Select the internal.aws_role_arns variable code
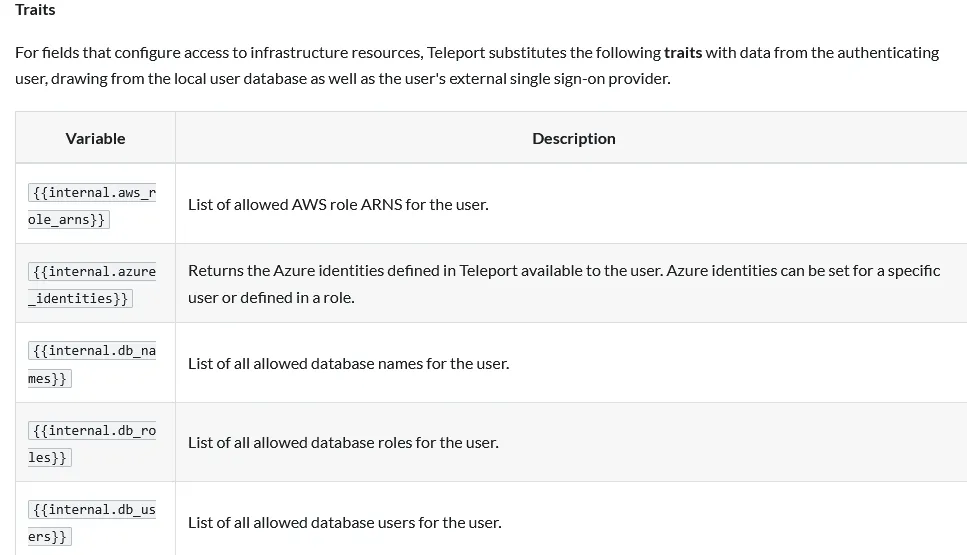 point(92,205)
